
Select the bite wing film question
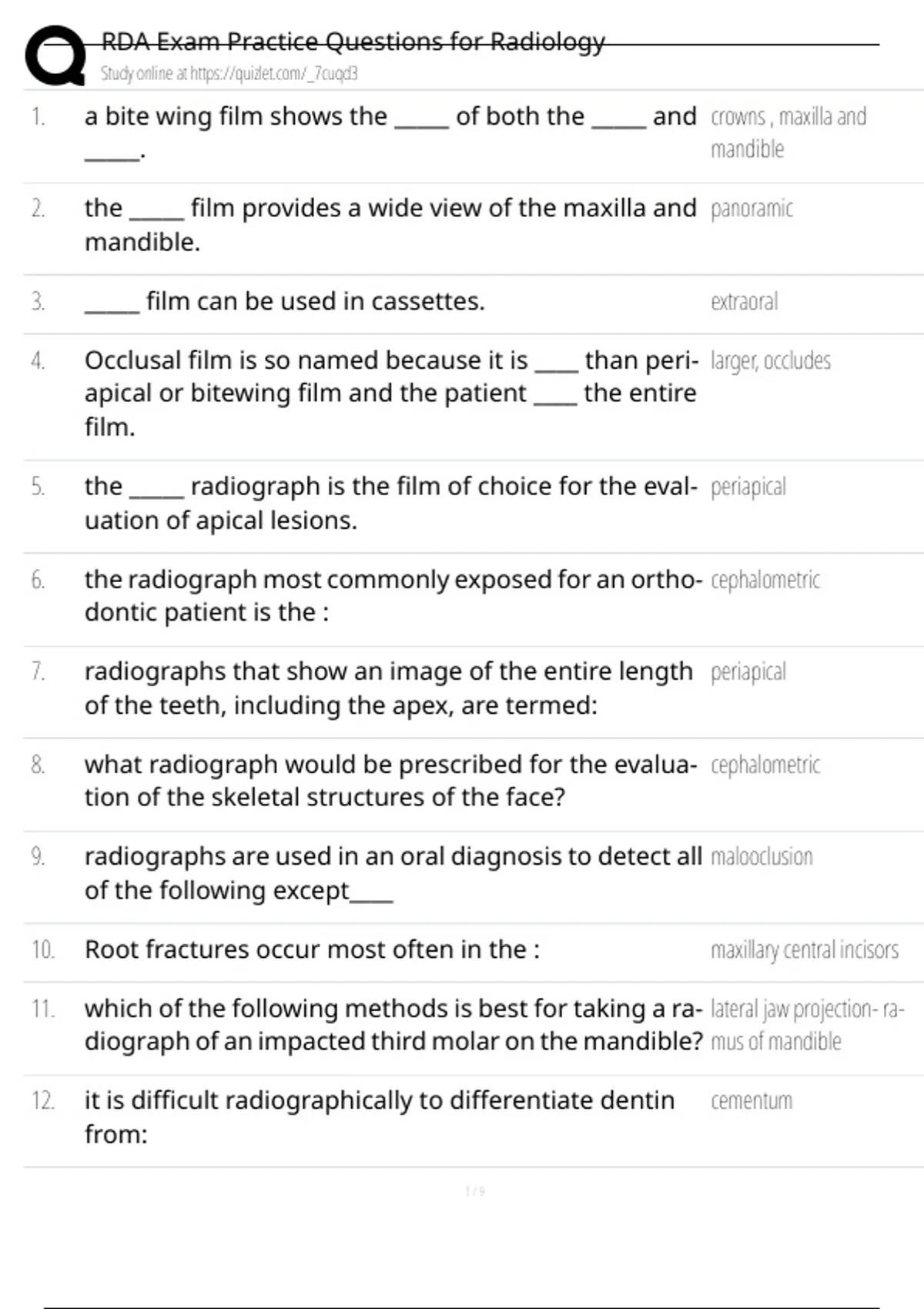[390, 132]
